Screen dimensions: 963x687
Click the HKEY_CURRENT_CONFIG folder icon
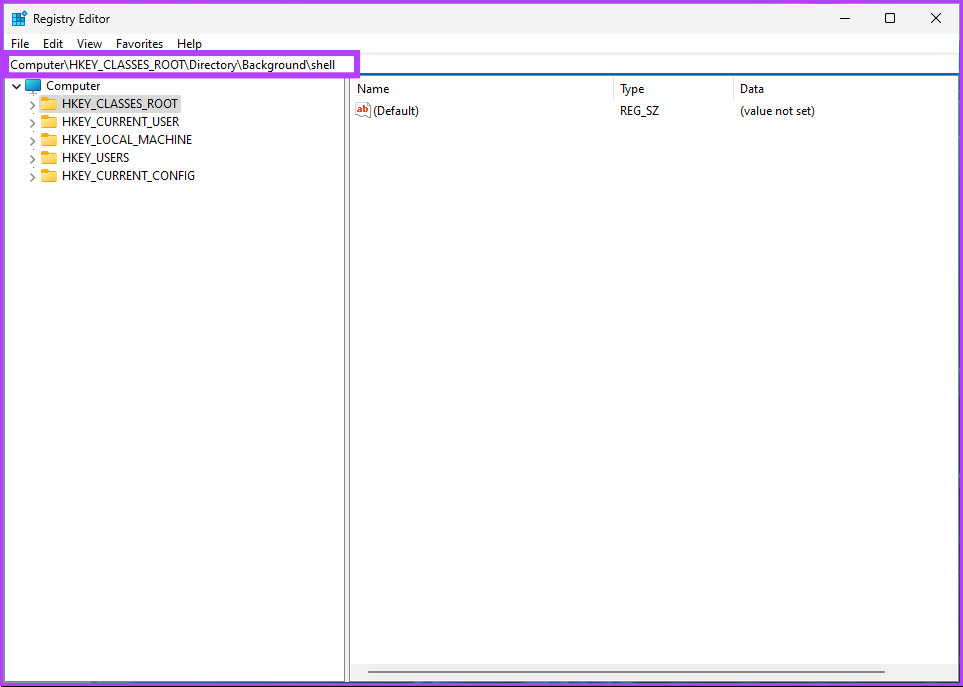[49, 176]
